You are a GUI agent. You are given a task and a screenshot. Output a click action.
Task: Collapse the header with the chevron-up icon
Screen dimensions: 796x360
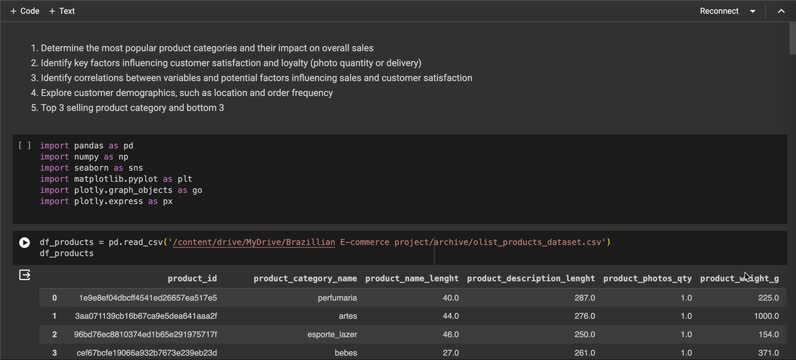[781, 11]
